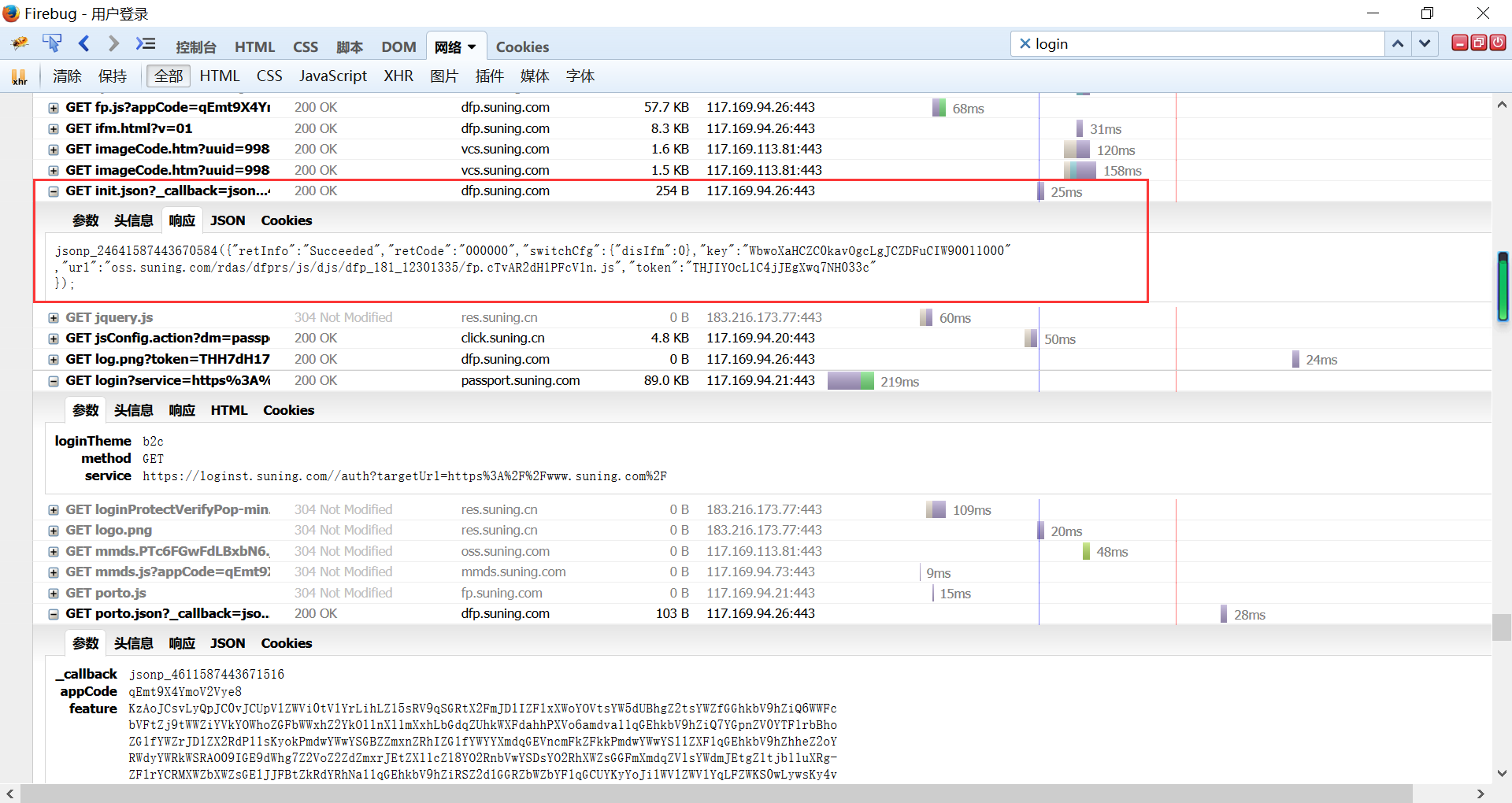Screen dimensions: 1512x803
Task: Filter requests by HTML type
Action: point(219,76)
